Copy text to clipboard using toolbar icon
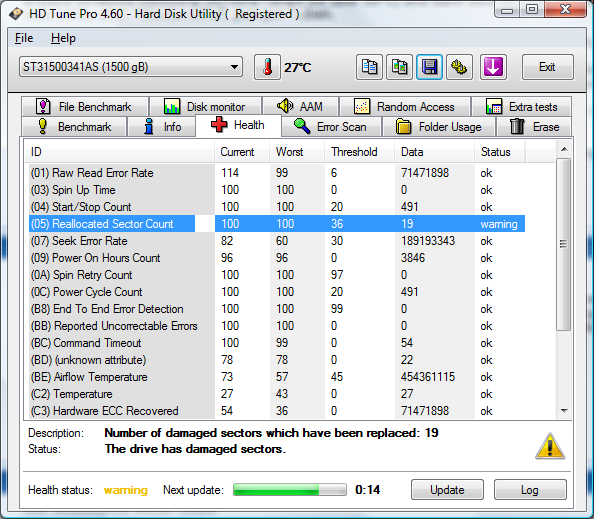 tap(369, 67)
